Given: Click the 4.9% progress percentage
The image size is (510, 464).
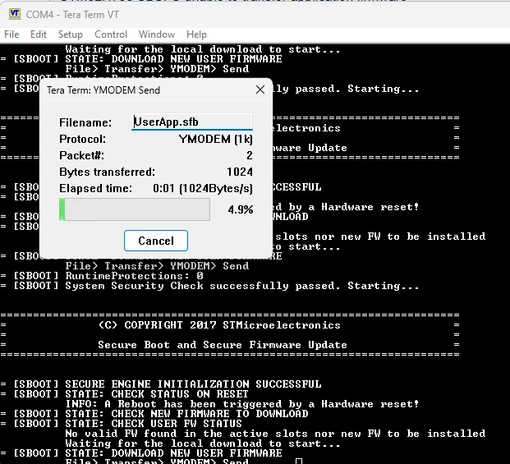Looking at the screenshot, I should click(240, 210).
